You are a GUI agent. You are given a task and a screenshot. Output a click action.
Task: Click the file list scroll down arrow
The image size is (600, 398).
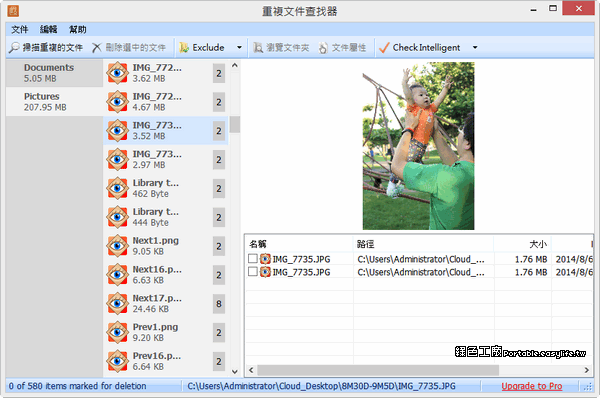[235, 371]
